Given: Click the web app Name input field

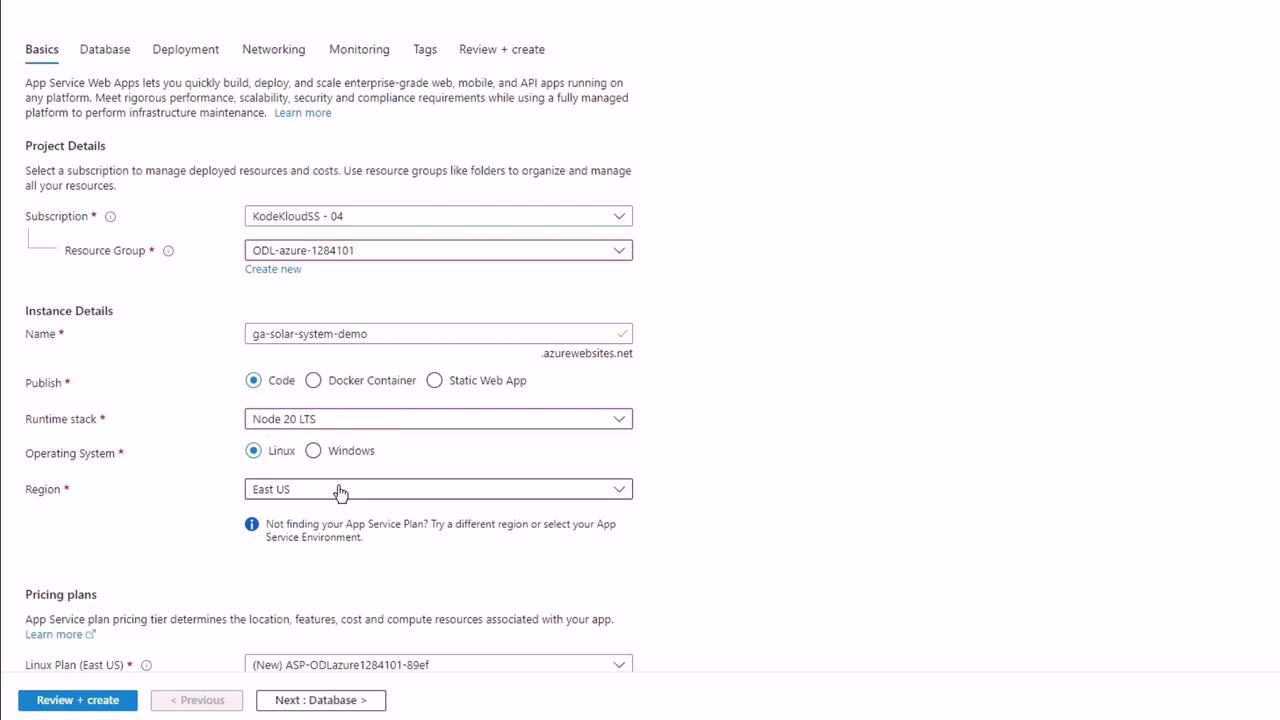Looking at the screenshot, I should (430, 334).
